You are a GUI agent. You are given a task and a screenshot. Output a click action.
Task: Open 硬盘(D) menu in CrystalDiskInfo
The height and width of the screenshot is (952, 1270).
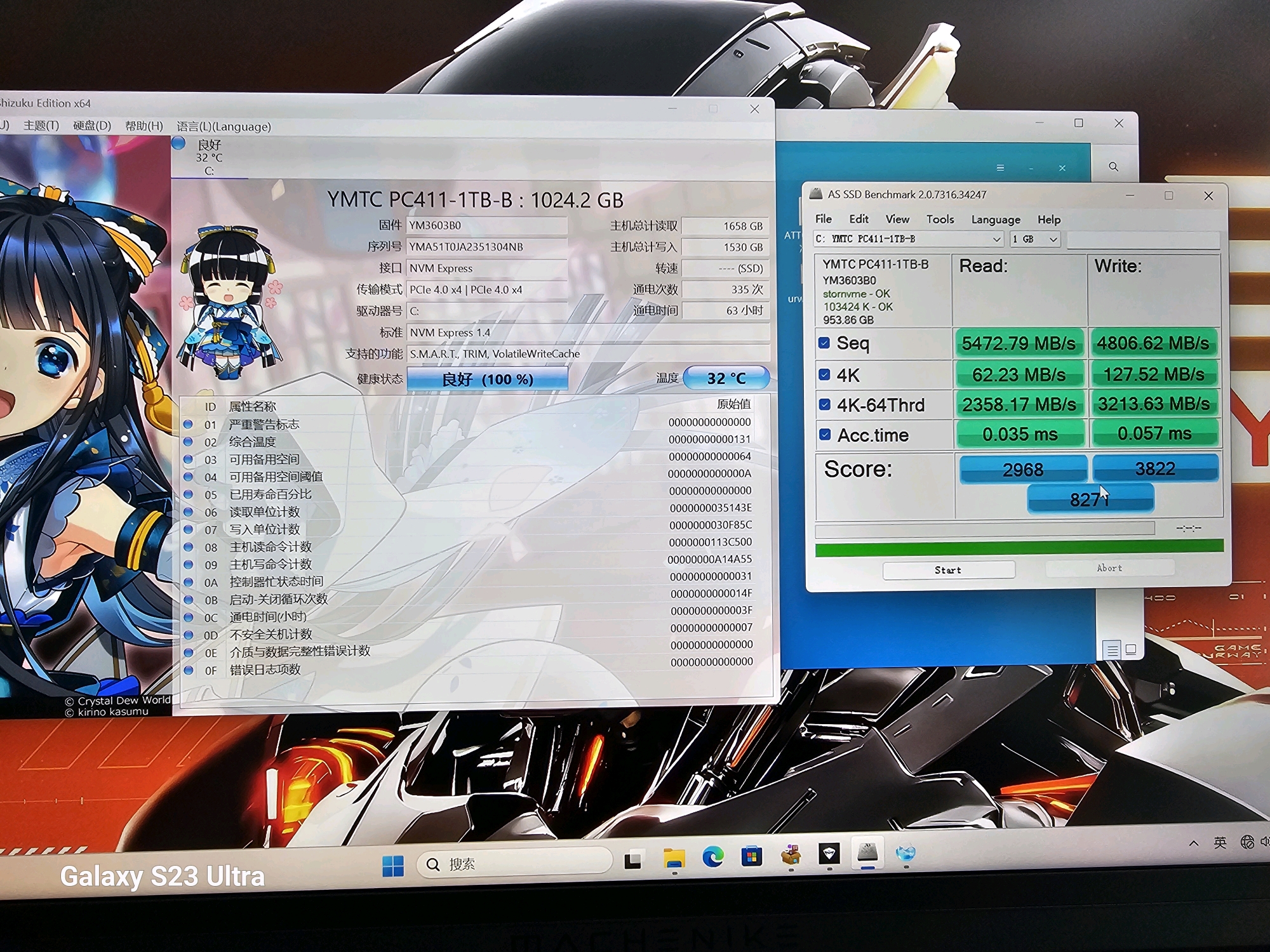92,126
